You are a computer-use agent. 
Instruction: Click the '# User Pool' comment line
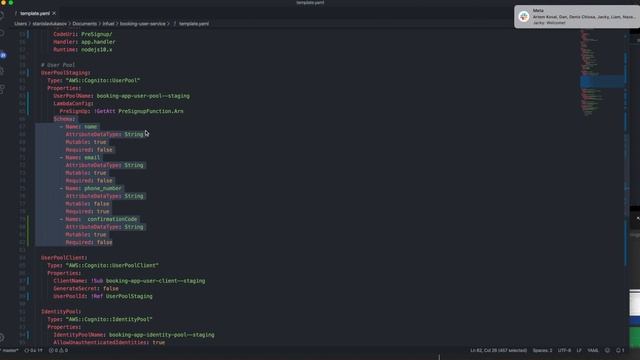coord(58,65)
